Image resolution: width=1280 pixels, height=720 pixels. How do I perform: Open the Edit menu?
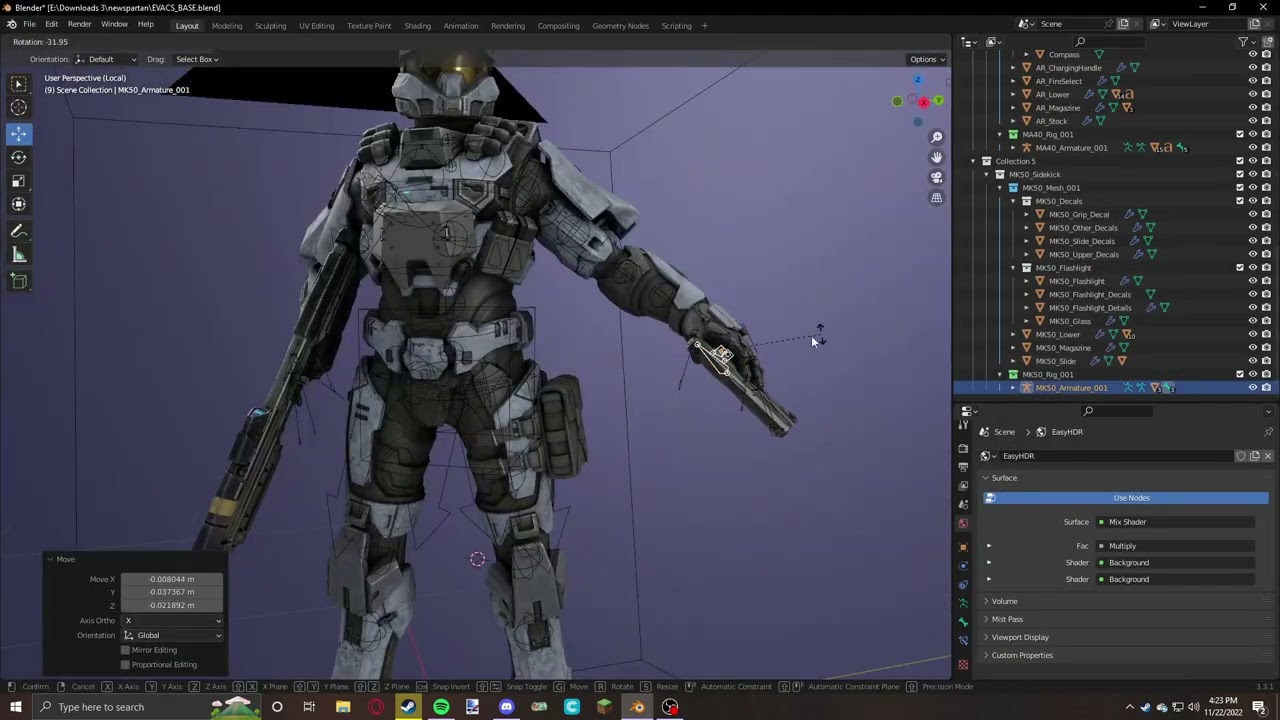point(51,24)
